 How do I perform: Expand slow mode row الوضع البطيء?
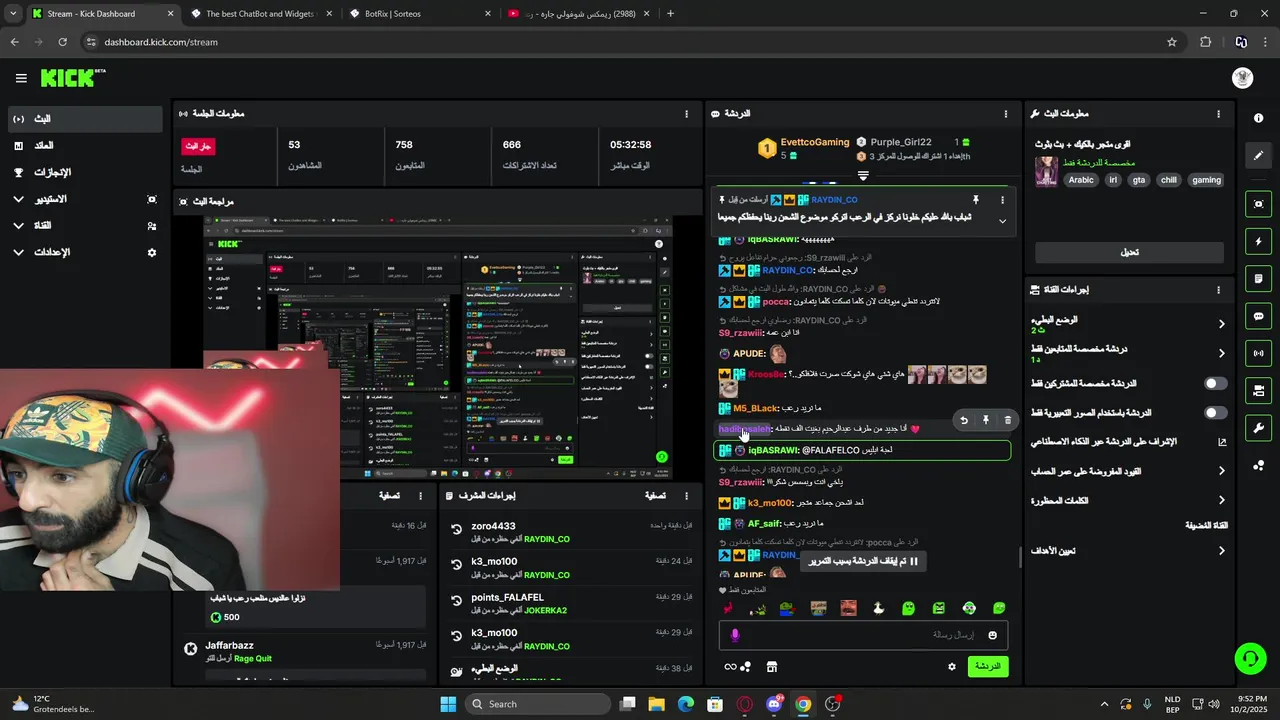tap(1129, 324)
